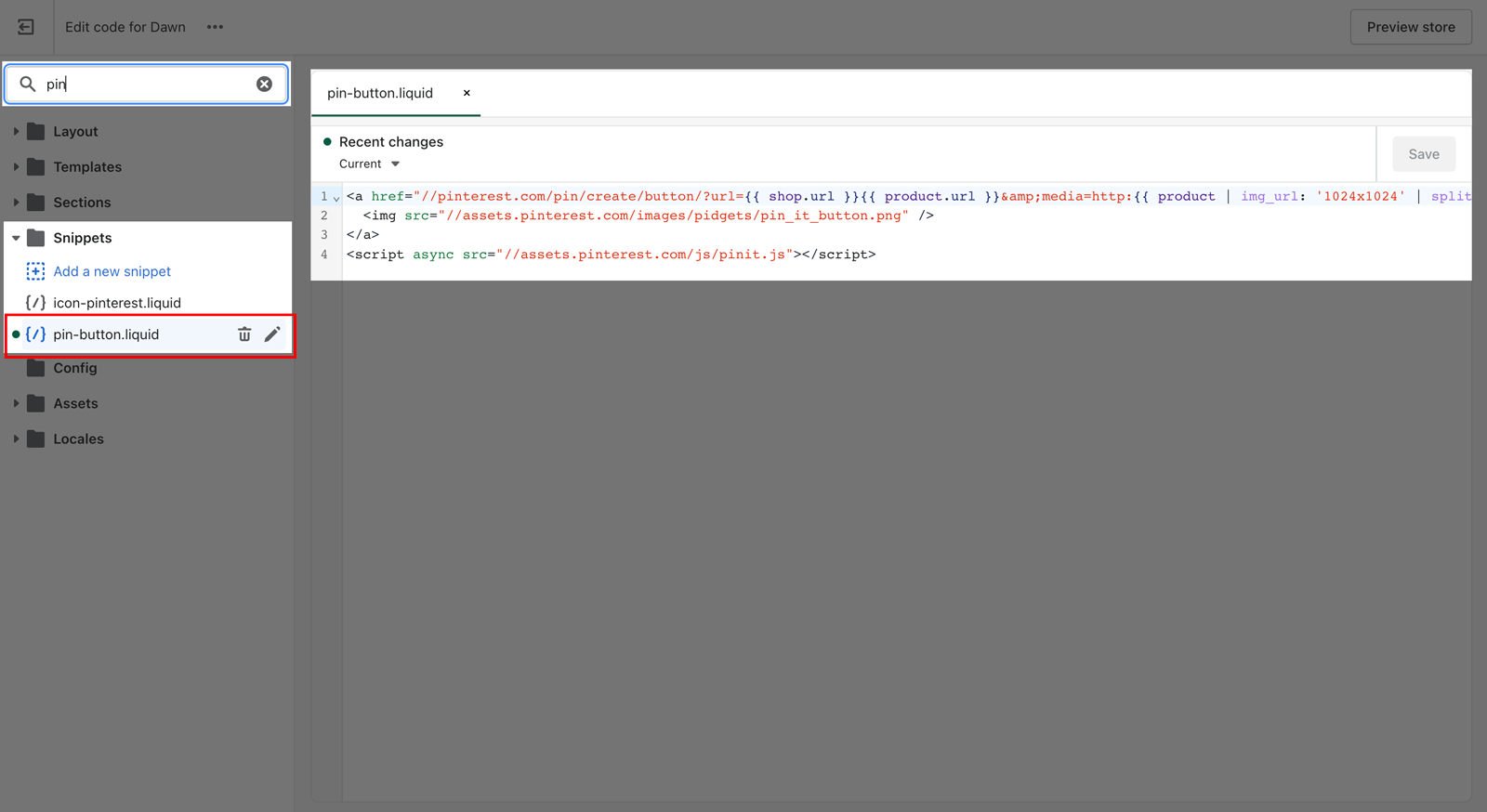Click the Add a new snippet icon
The height and width of the screenshot is (812, 1487).
35,271
